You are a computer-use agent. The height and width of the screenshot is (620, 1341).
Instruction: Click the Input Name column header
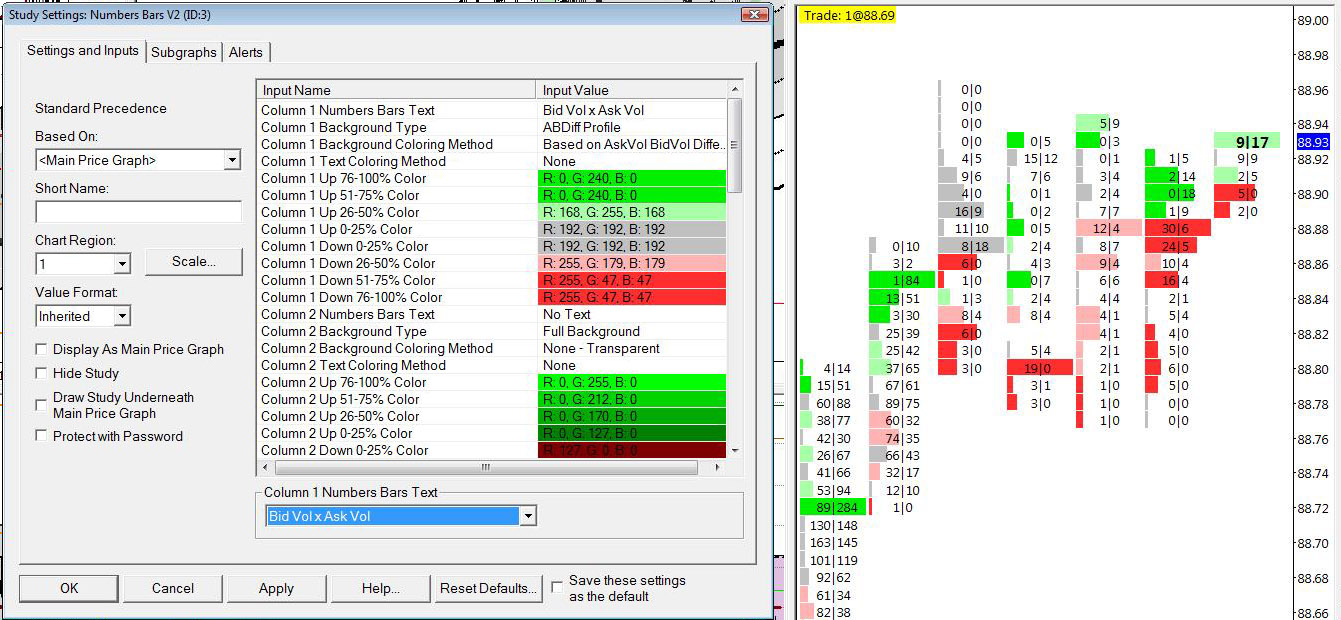[396, 90]
